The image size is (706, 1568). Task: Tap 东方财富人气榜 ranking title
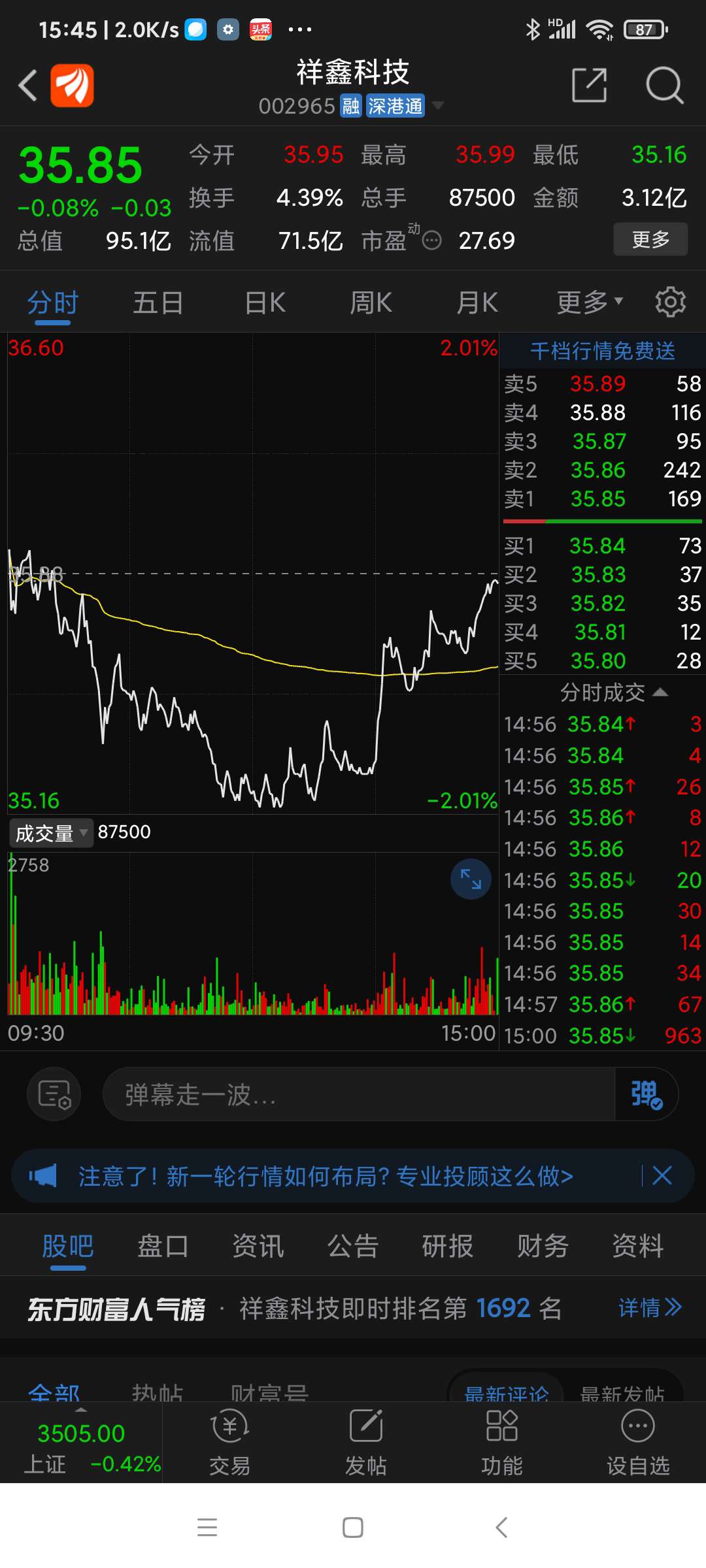coord(116,1309)
